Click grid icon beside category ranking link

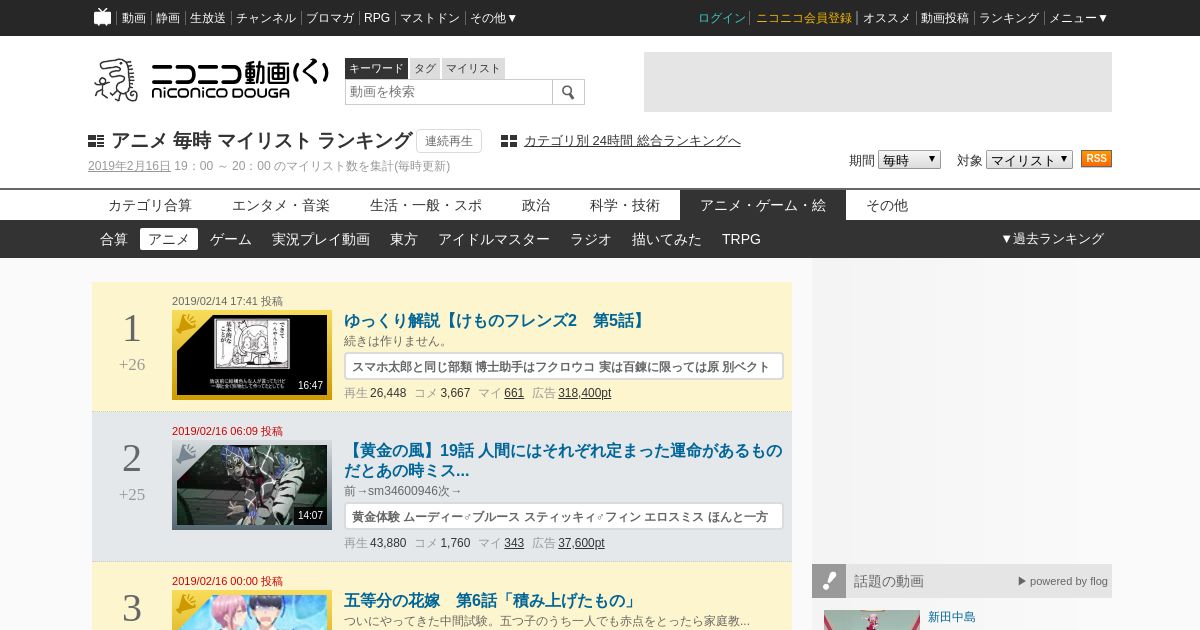[x=509, y=141]
